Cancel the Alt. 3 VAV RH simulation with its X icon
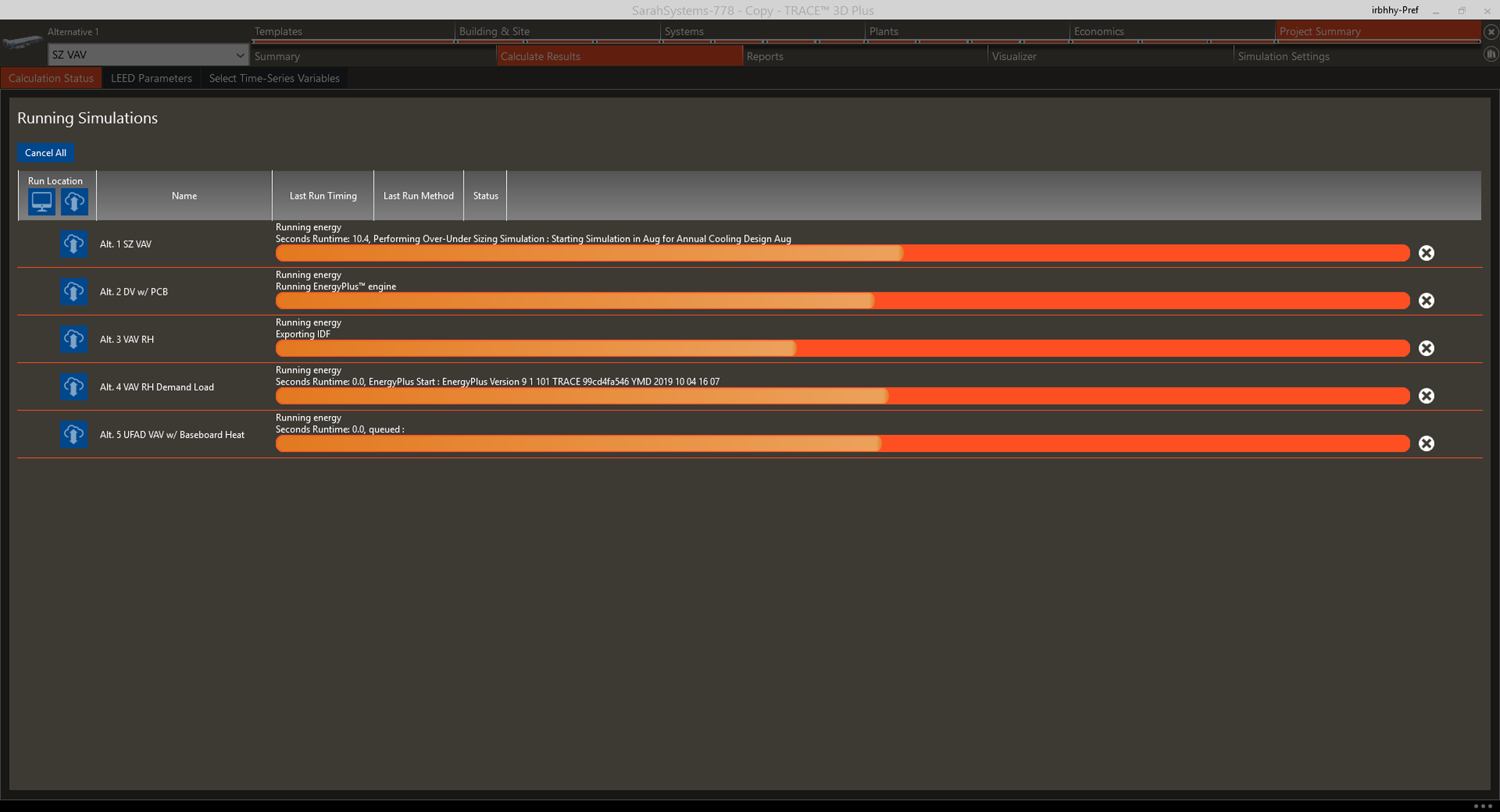Viewport: 1500px width, 812px height. click(1426, 348)
